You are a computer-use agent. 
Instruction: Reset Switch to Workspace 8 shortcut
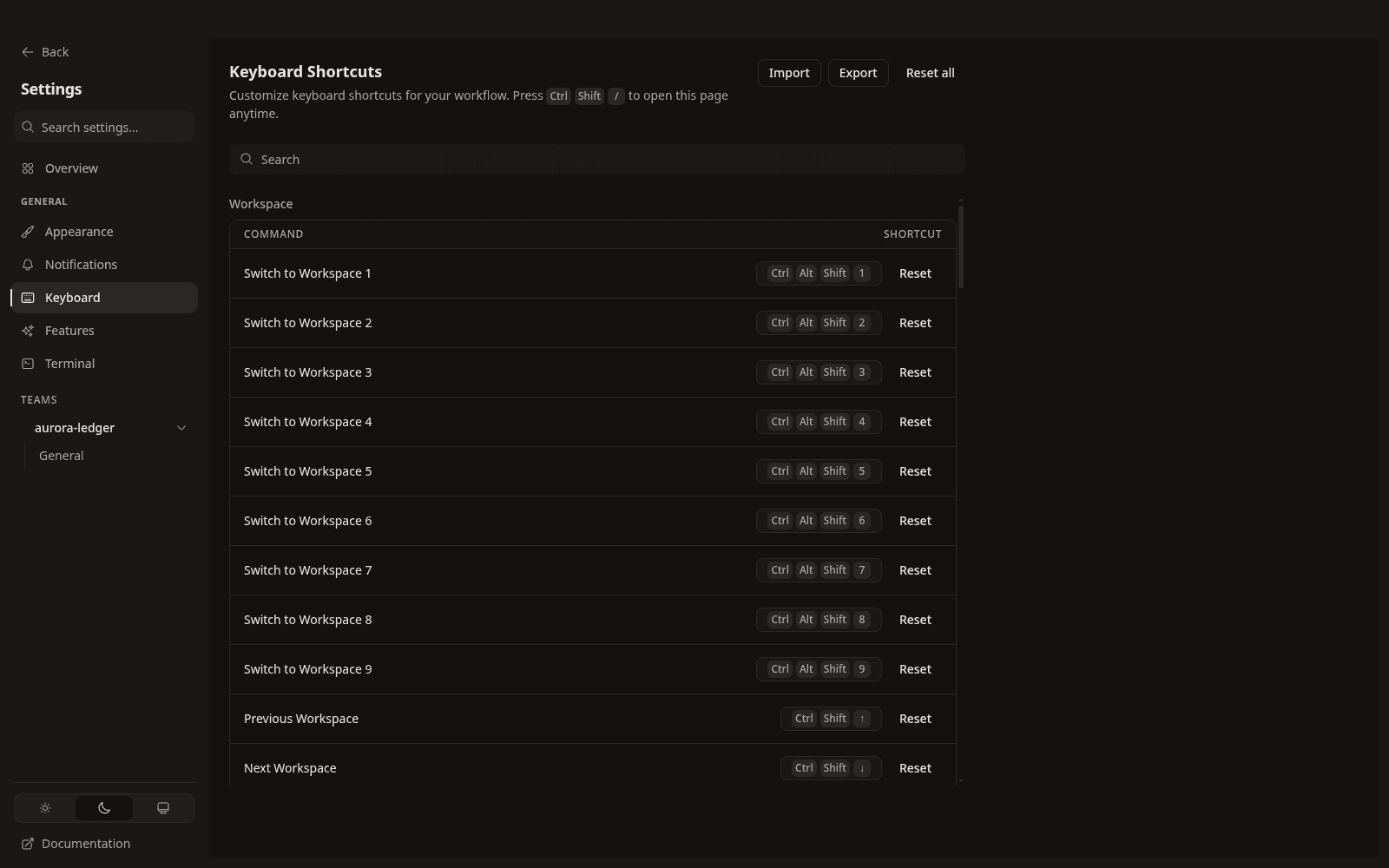point(915,620)
